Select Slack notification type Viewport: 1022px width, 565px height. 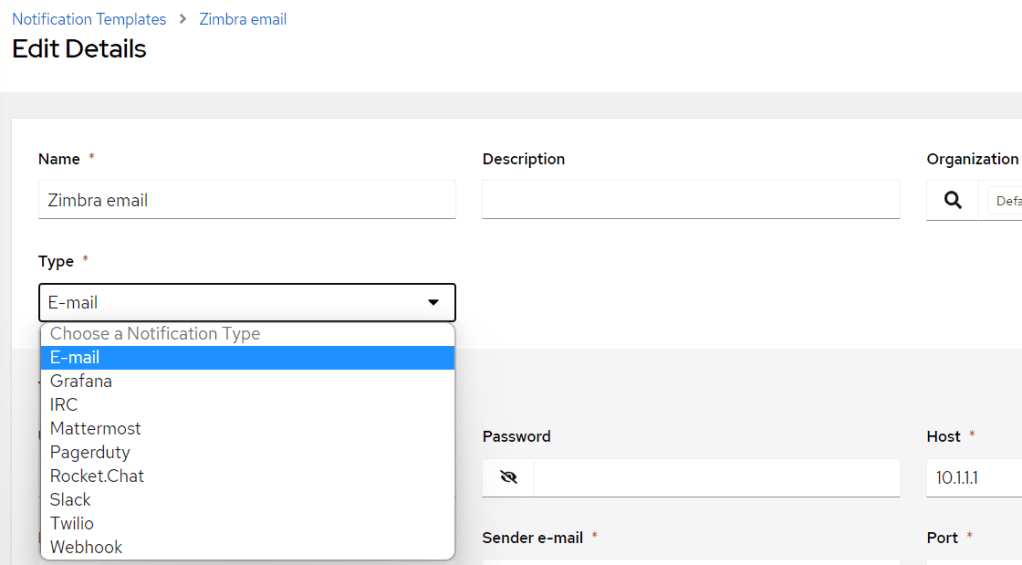tap(70, 500)
